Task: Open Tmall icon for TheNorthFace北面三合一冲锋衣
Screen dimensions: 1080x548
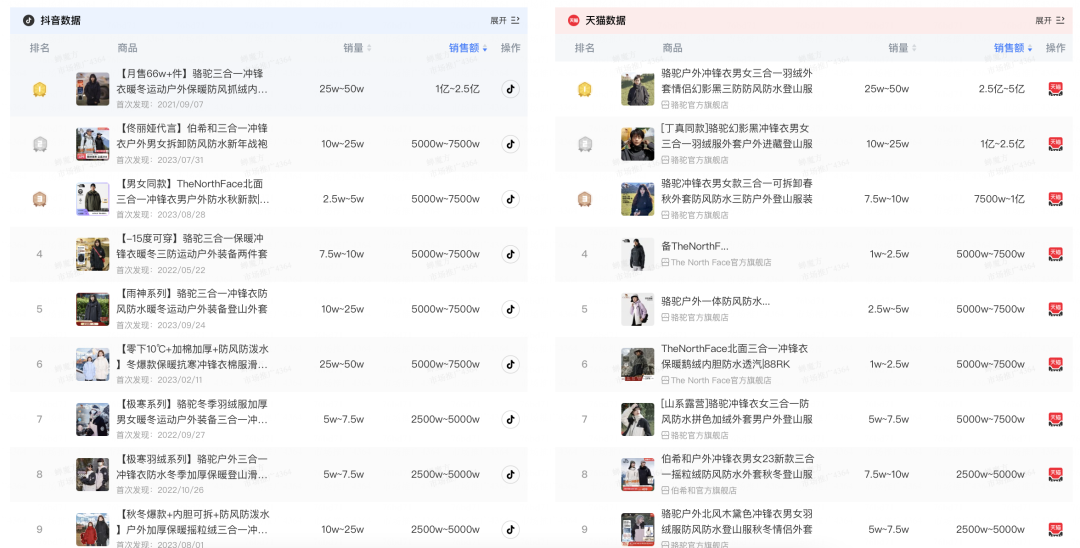Action: click(1055, 364)
